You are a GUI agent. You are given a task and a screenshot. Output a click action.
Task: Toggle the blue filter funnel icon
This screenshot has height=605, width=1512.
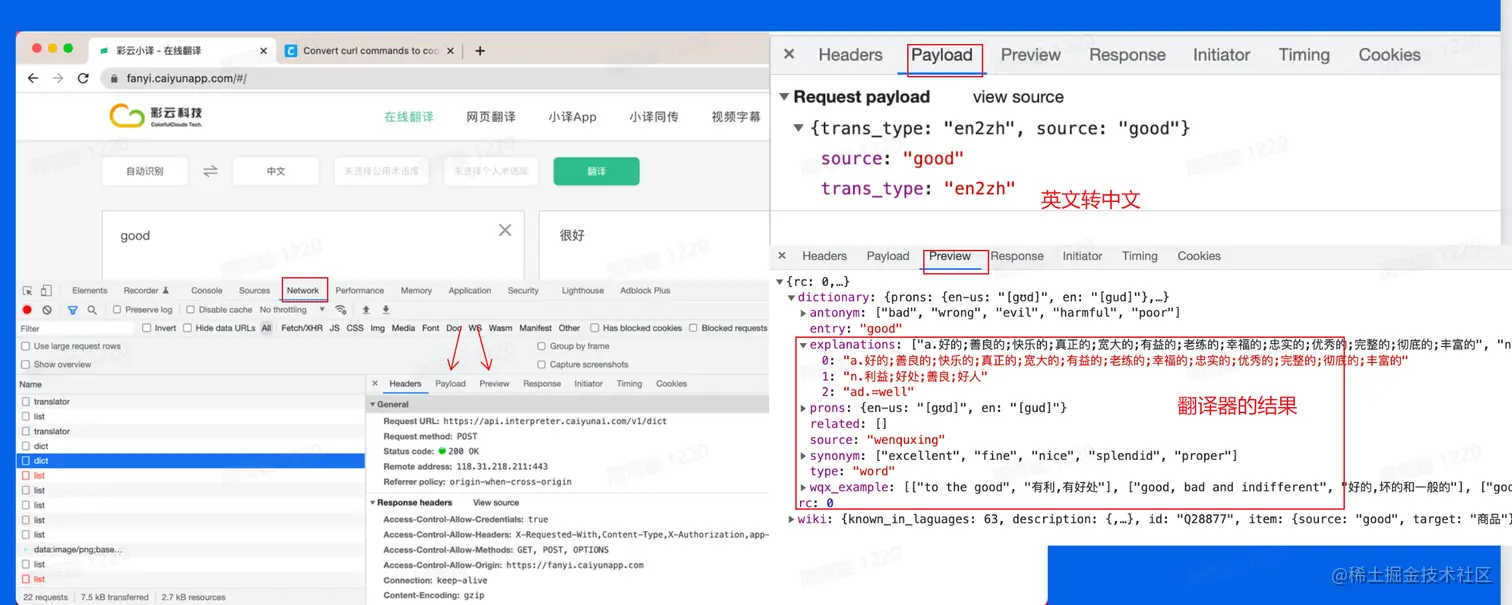point(72,310)
